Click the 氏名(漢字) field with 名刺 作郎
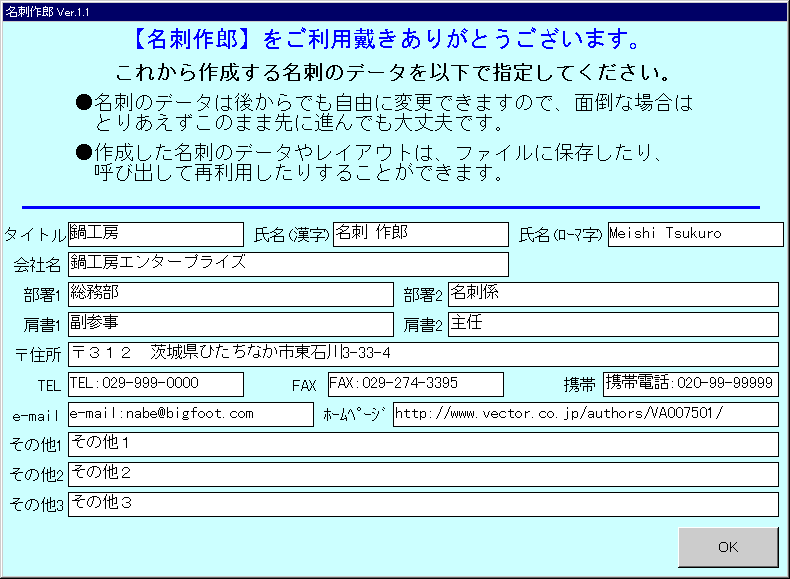The height and width of the screenshot is (579, 790). coord(421,234)
